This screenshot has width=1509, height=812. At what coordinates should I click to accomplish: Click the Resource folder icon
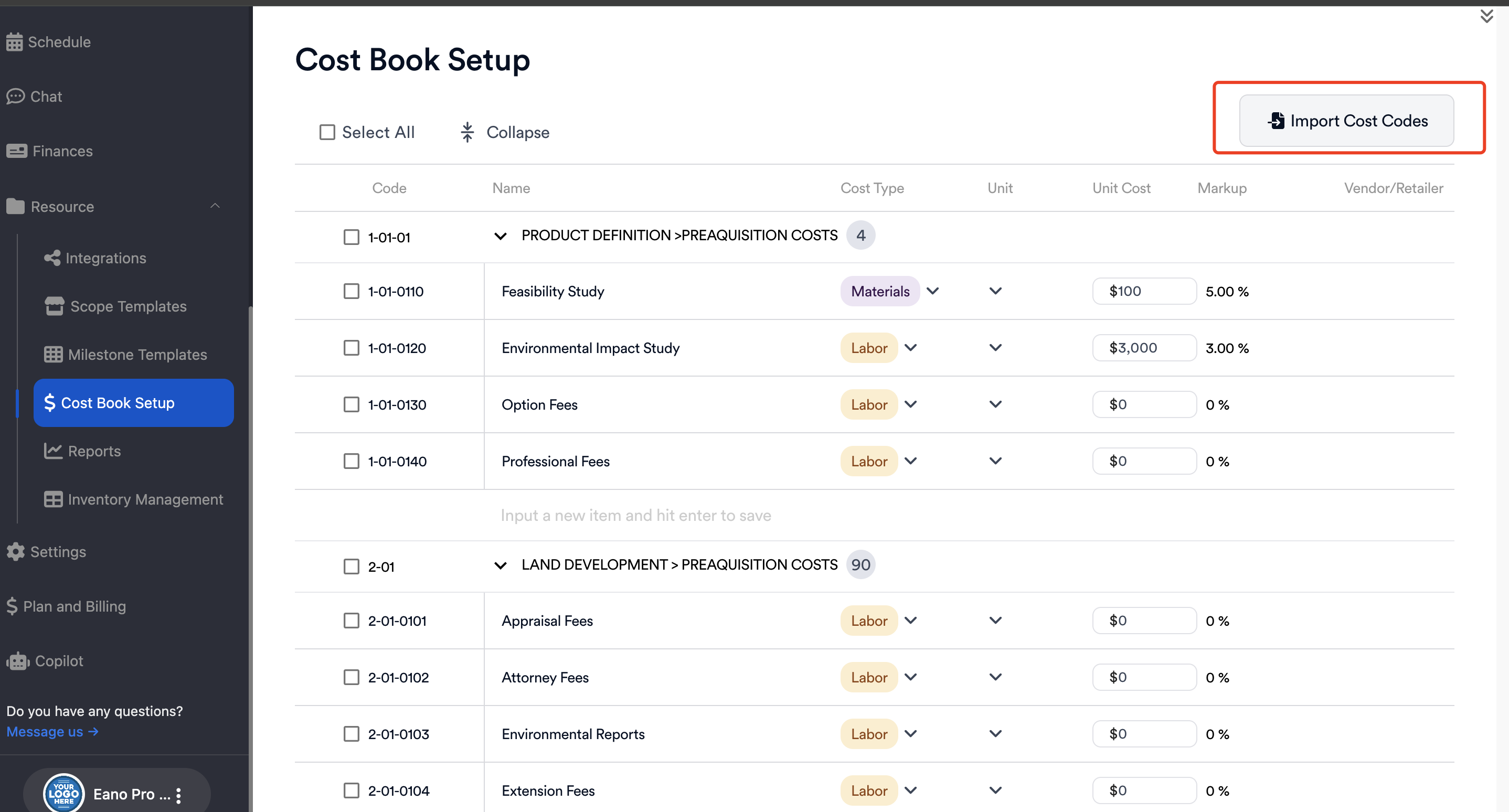click(x=16, y=207)
